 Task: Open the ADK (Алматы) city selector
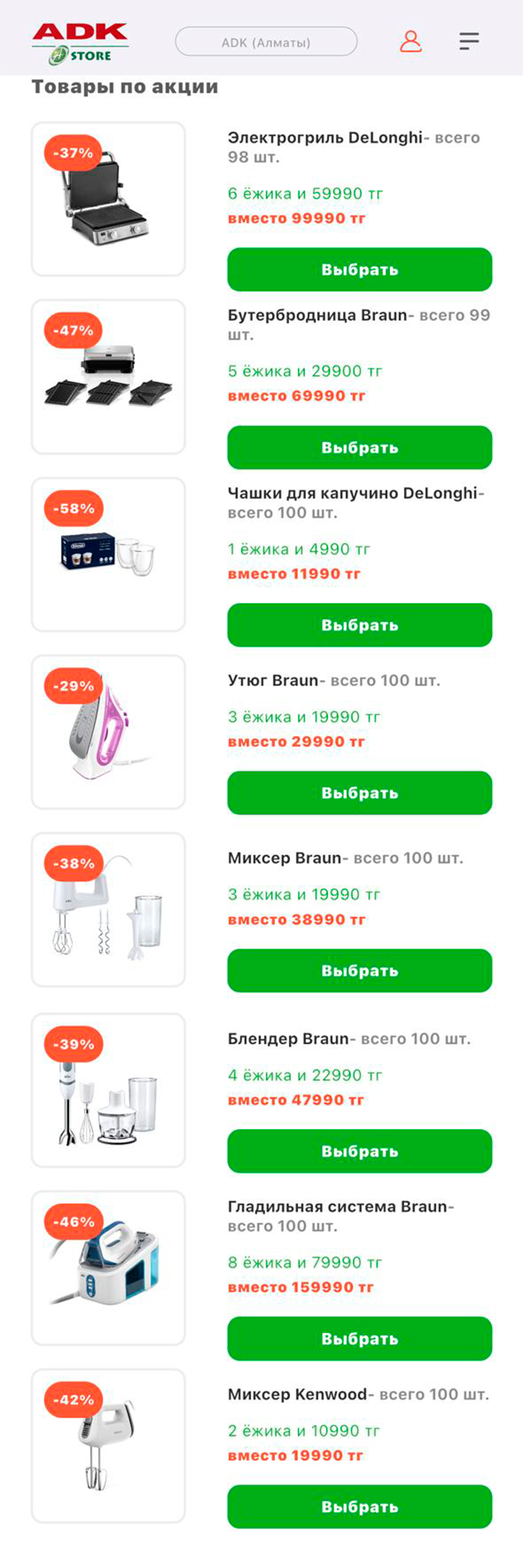coord(266,42)
